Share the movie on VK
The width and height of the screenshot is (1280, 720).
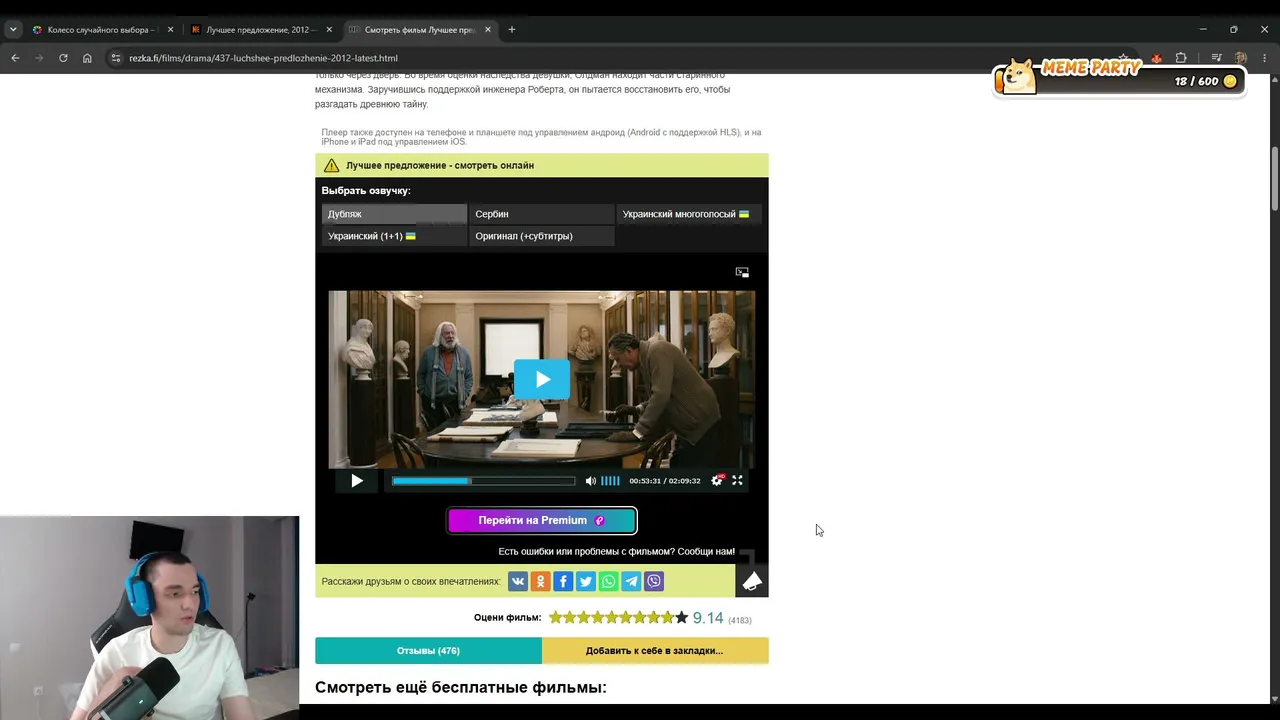pos(518,581)
